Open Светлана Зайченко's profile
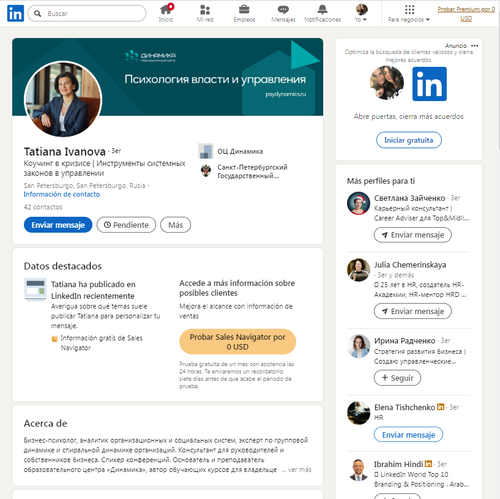This screenshot has width=500, height=499. 409,198
